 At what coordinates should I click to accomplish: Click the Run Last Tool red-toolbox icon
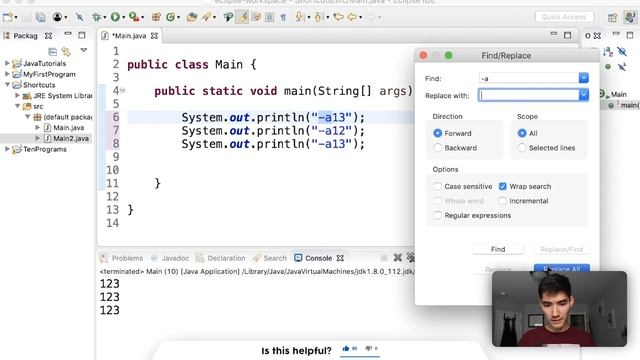(x=133, y=17)
